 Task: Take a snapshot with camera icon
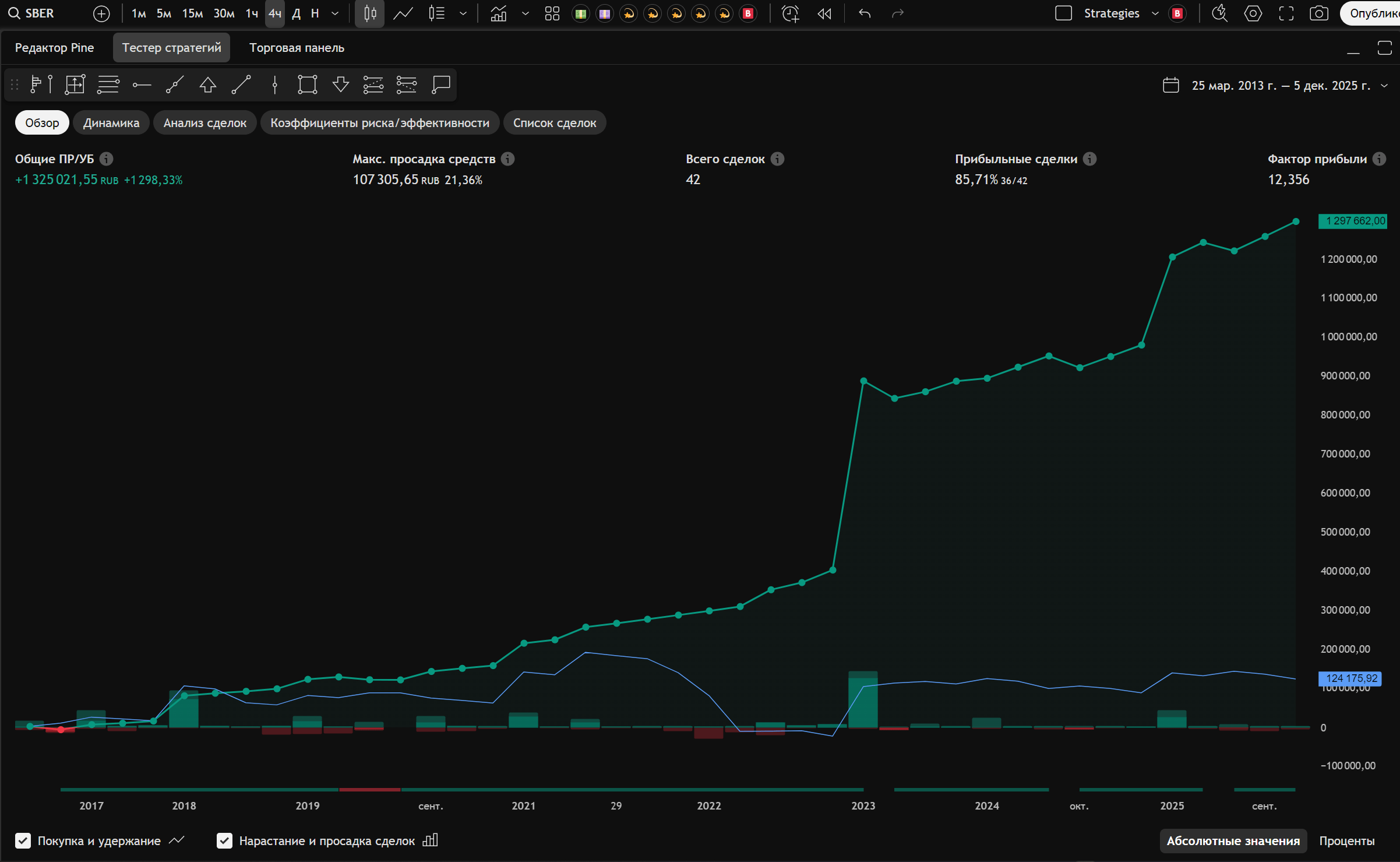tap(1319, 13)
